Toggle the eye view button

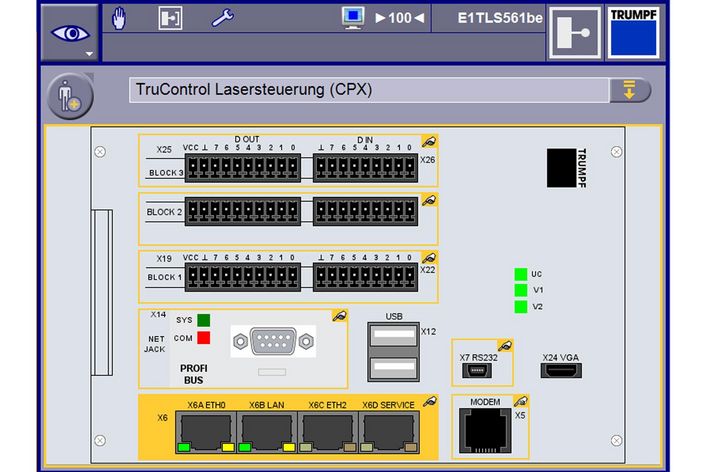69,30
